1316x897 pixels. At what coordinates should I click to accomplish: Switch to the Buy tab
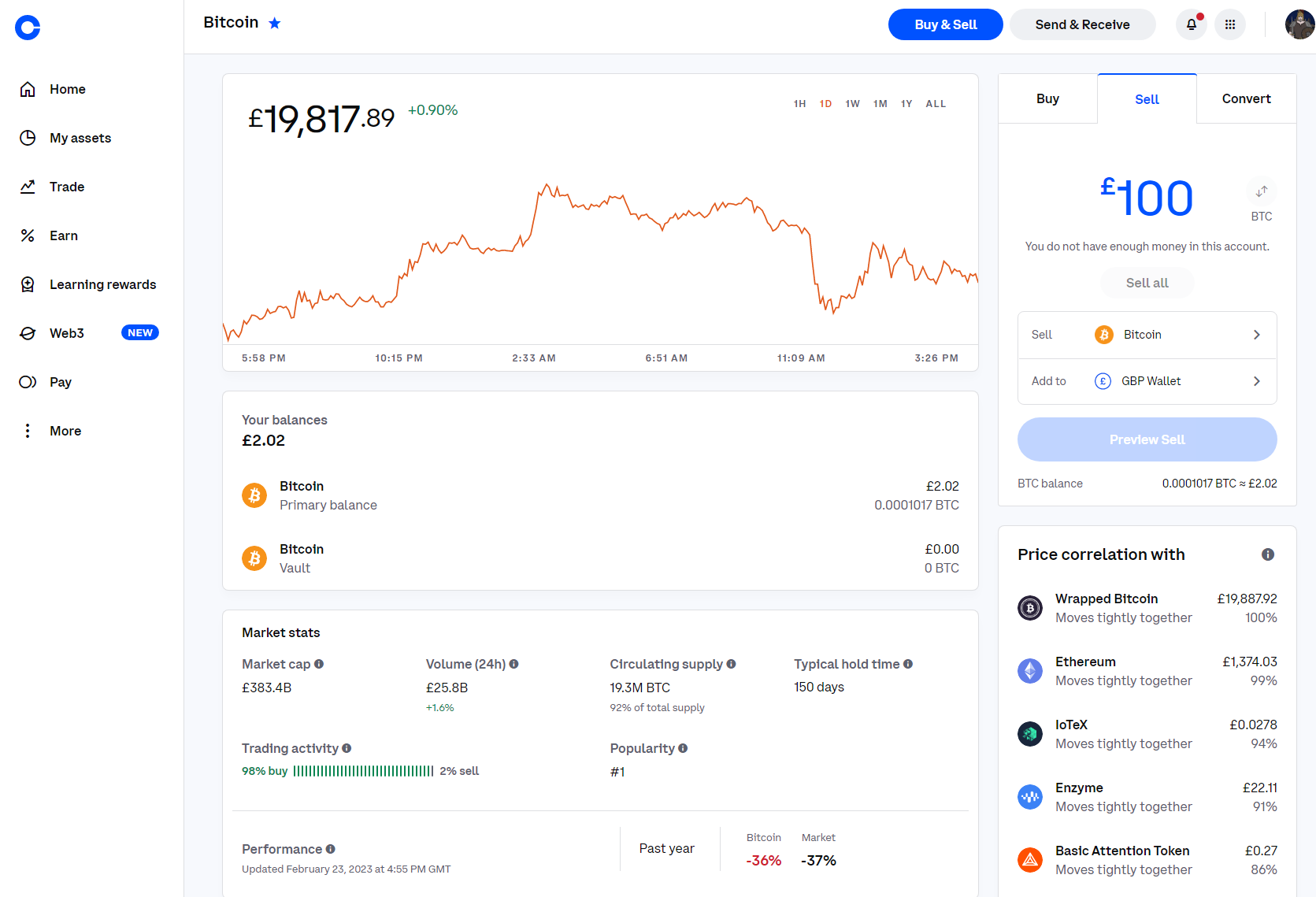coord(1048,98)
